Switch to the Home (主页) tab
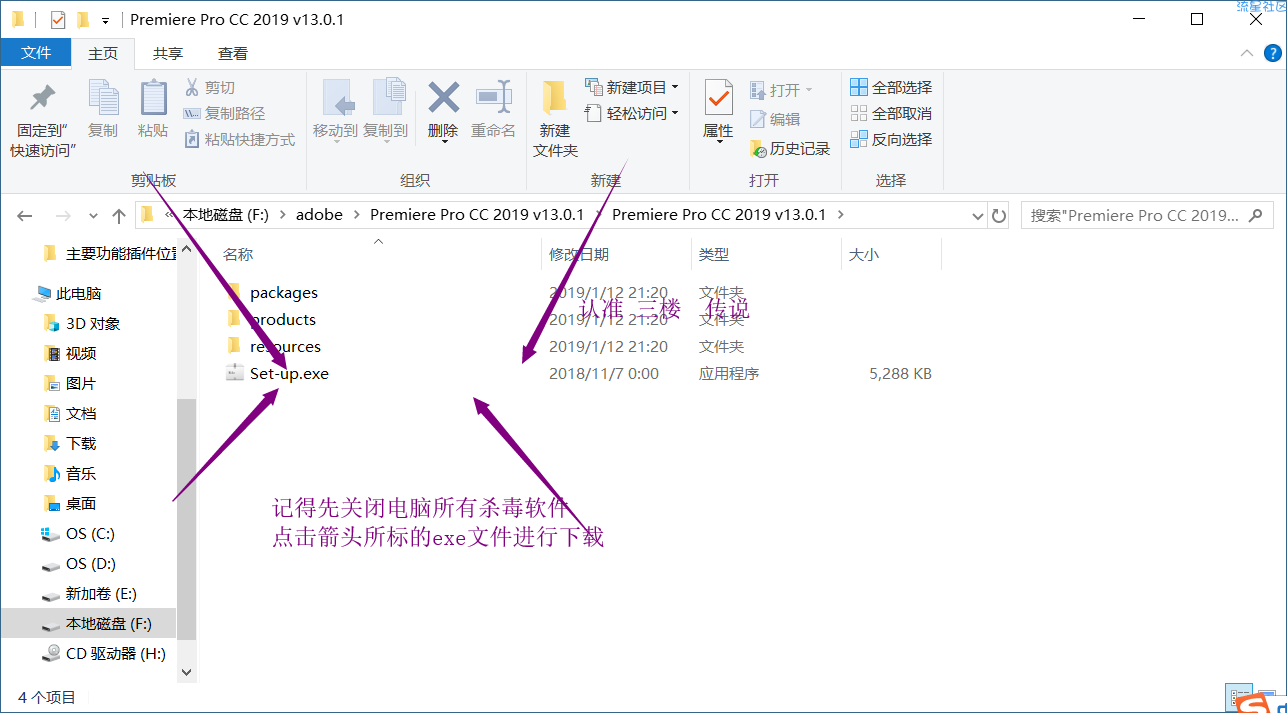 point(103,53)
